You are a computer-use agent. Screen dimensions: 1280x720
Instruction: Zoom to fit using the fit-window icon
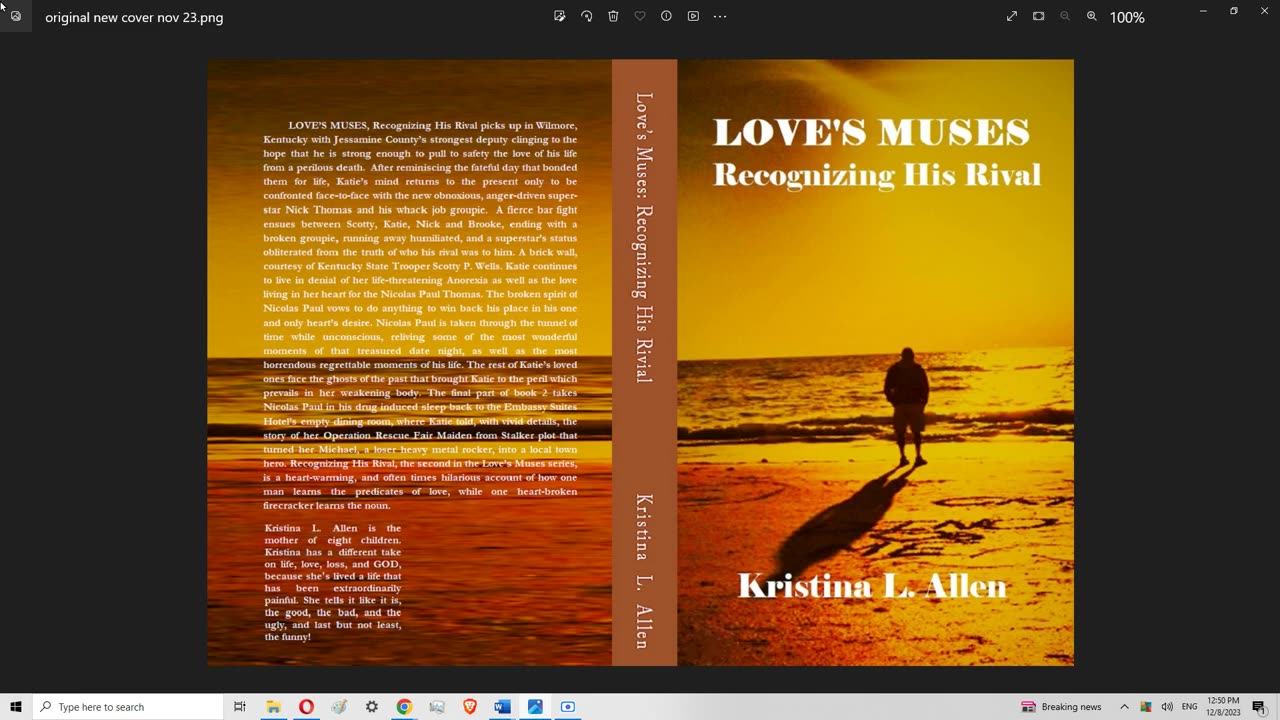pyautogui.click(x=1039, y=16)
